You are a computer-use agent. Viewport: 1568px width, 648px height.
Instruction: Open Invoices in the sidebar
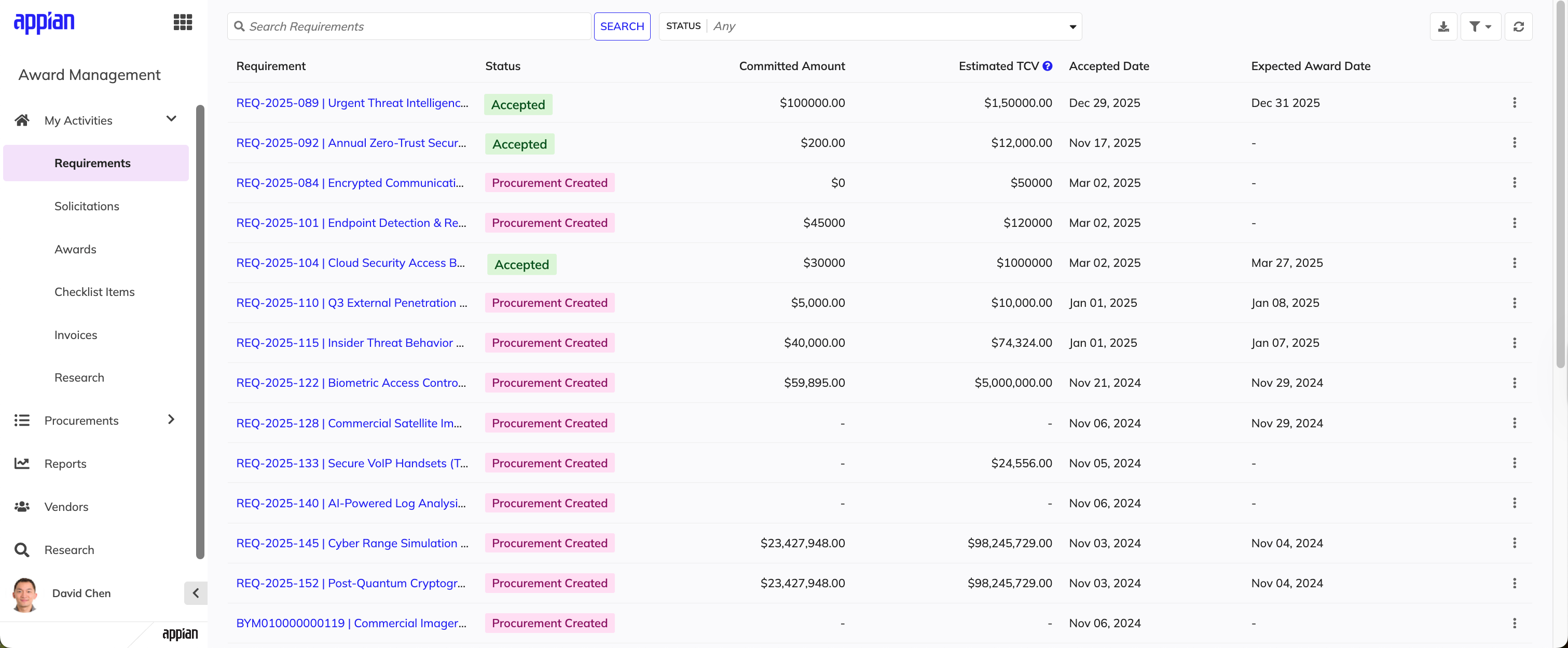pos(75,335)
